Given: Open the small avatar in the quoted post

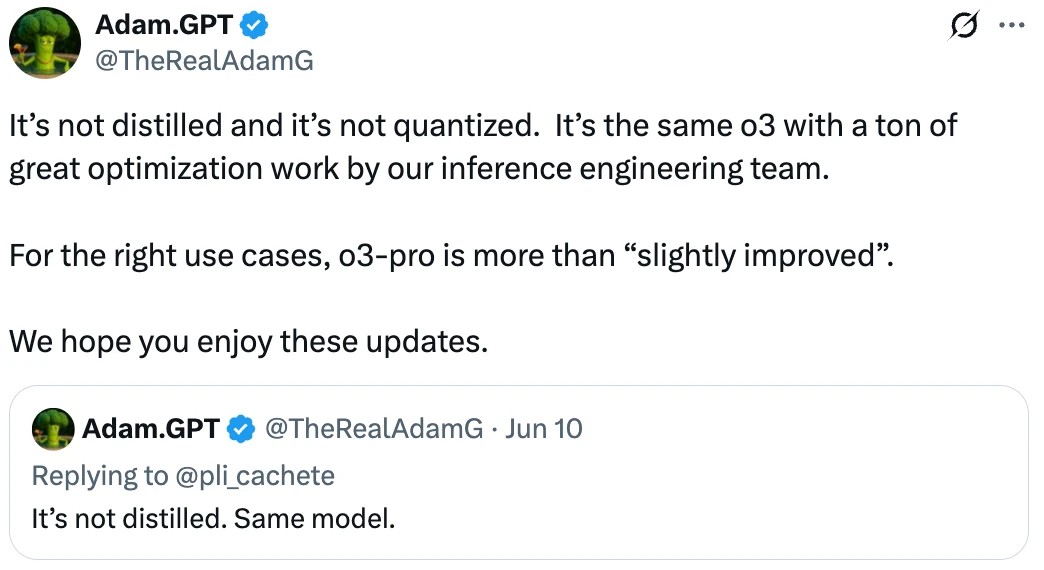Looking at the screenshot, I should pyautogui.click(x=53, y=429).
